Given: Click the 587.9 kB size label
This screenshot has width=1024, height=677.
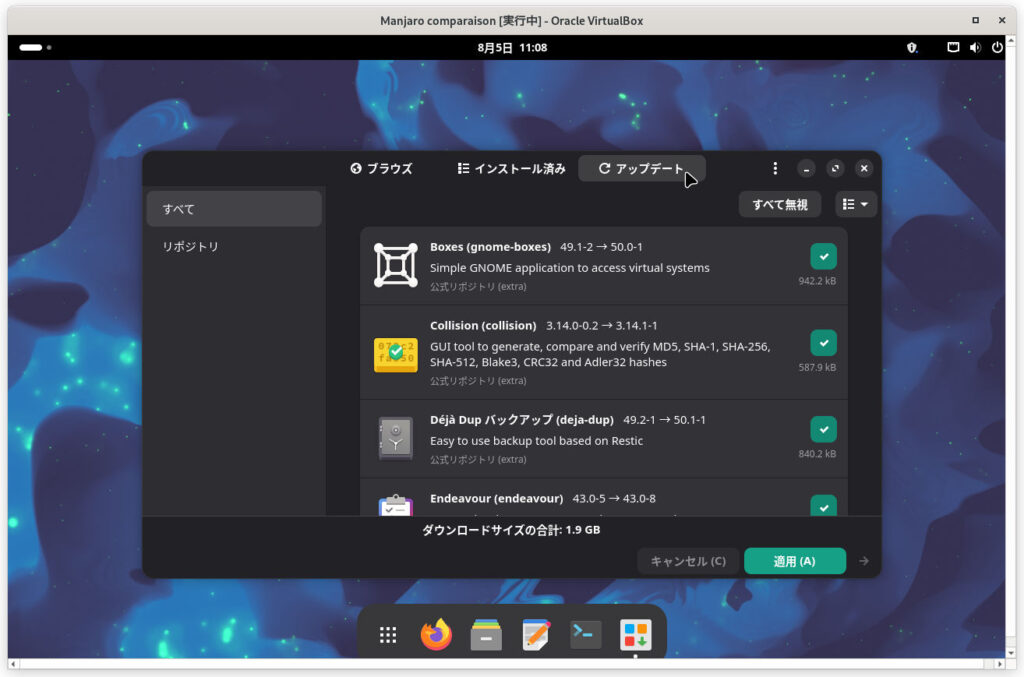Looking at the screenshot, I should [x=817, y=367].
